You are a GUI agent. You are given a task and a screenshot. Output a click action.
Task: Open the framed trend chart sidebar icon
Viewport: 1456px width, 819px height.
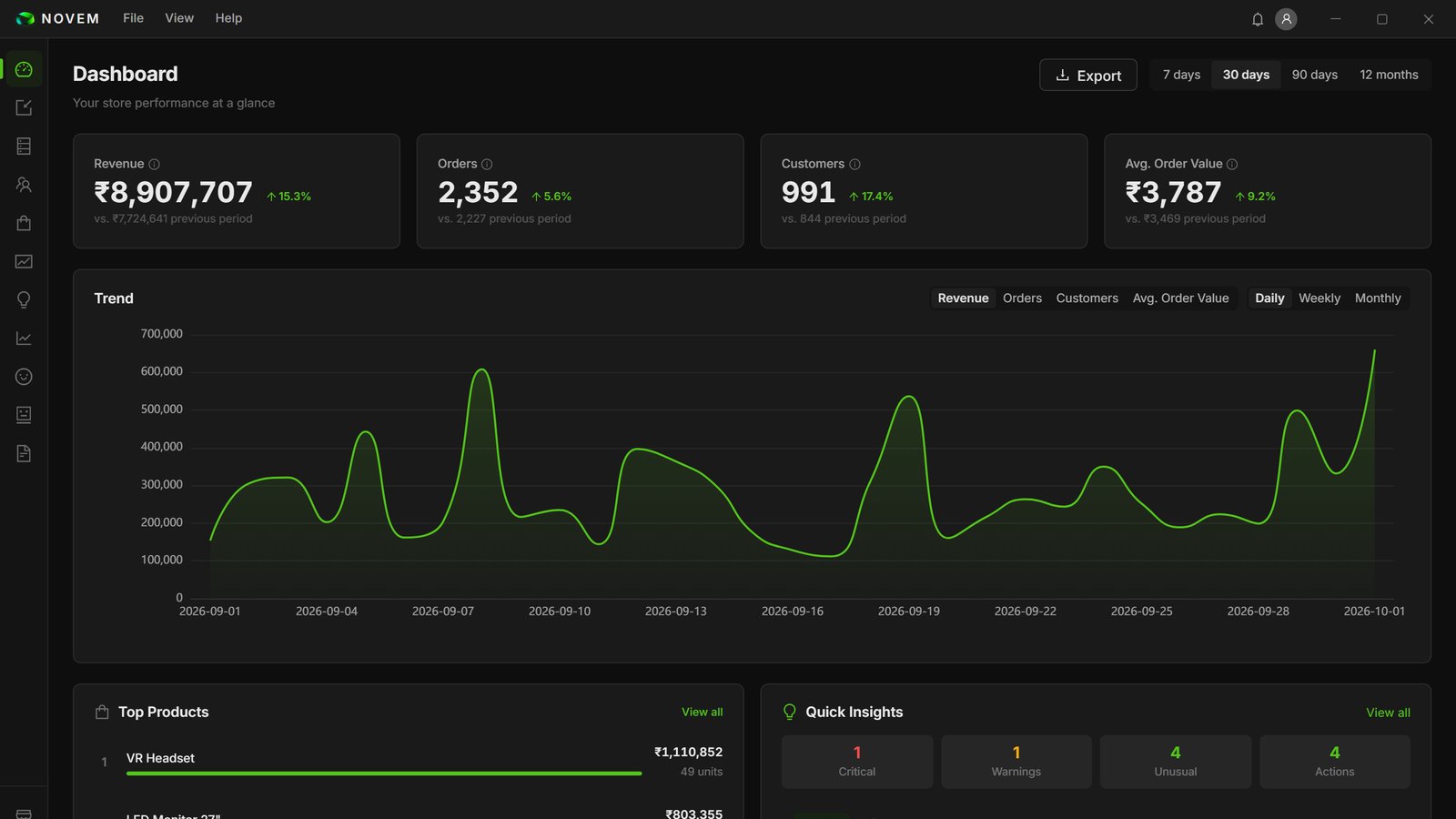pos(24,261)
